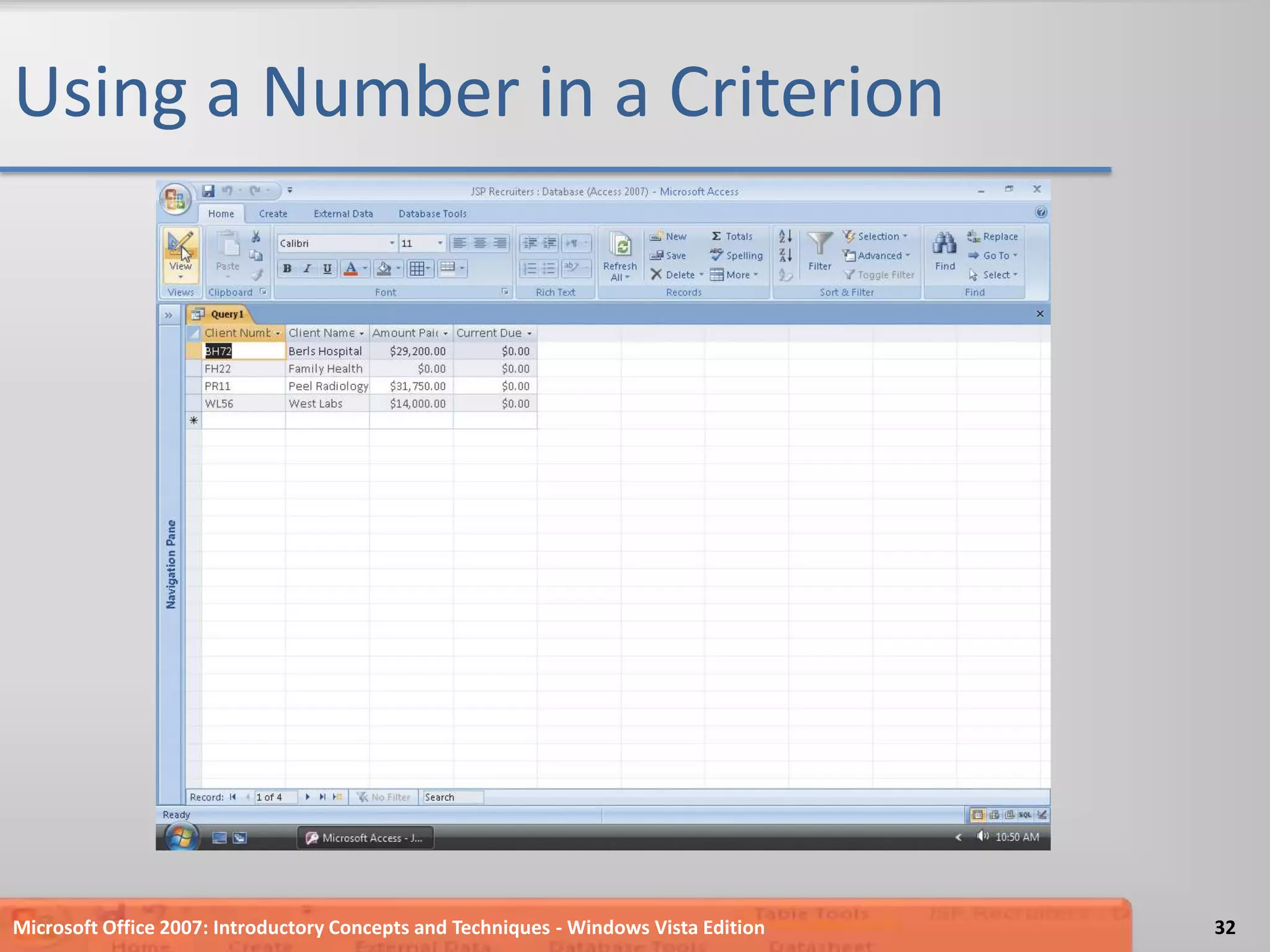Apply the fill/back color bucket
1270x952 pixels.
(384, 268)
